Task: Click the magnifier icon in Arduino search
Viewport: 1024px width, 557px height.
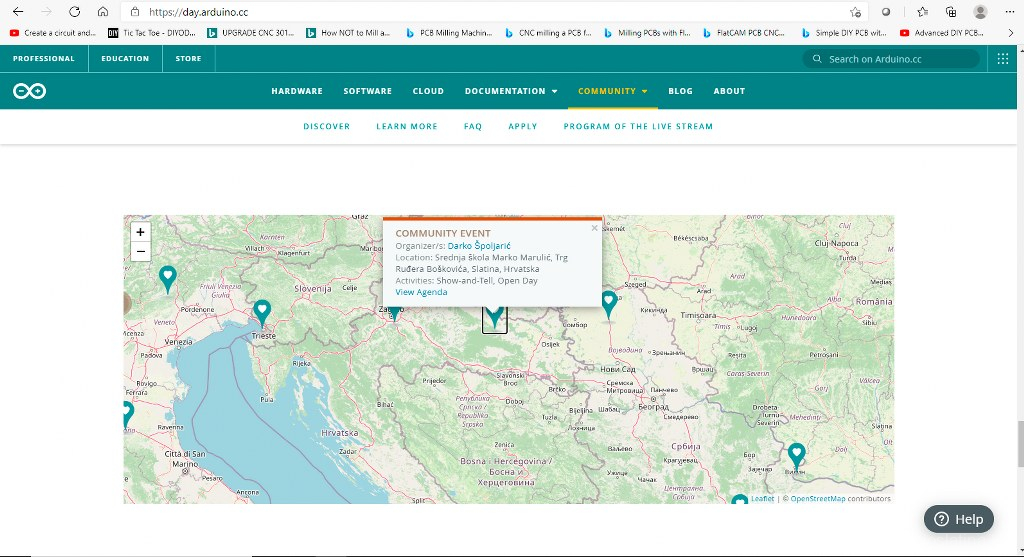Action: [816, 59]
